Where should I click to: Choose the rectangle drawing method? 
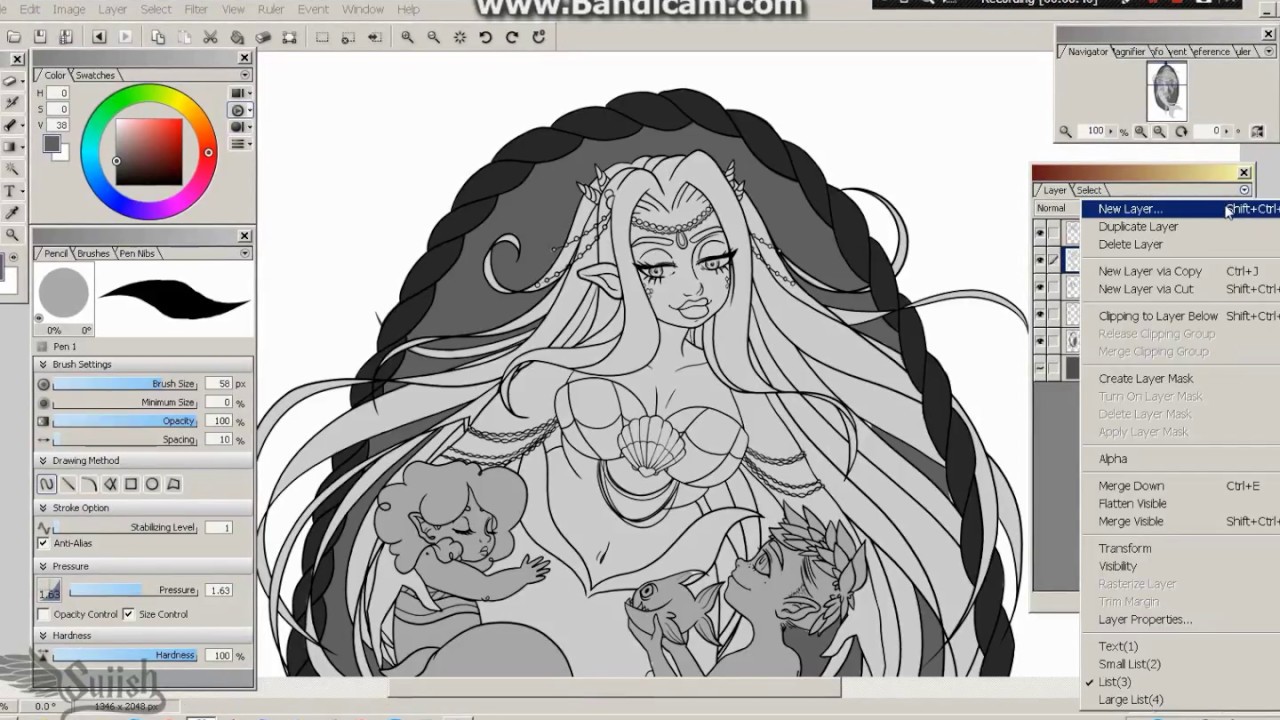tap(131, 484)
